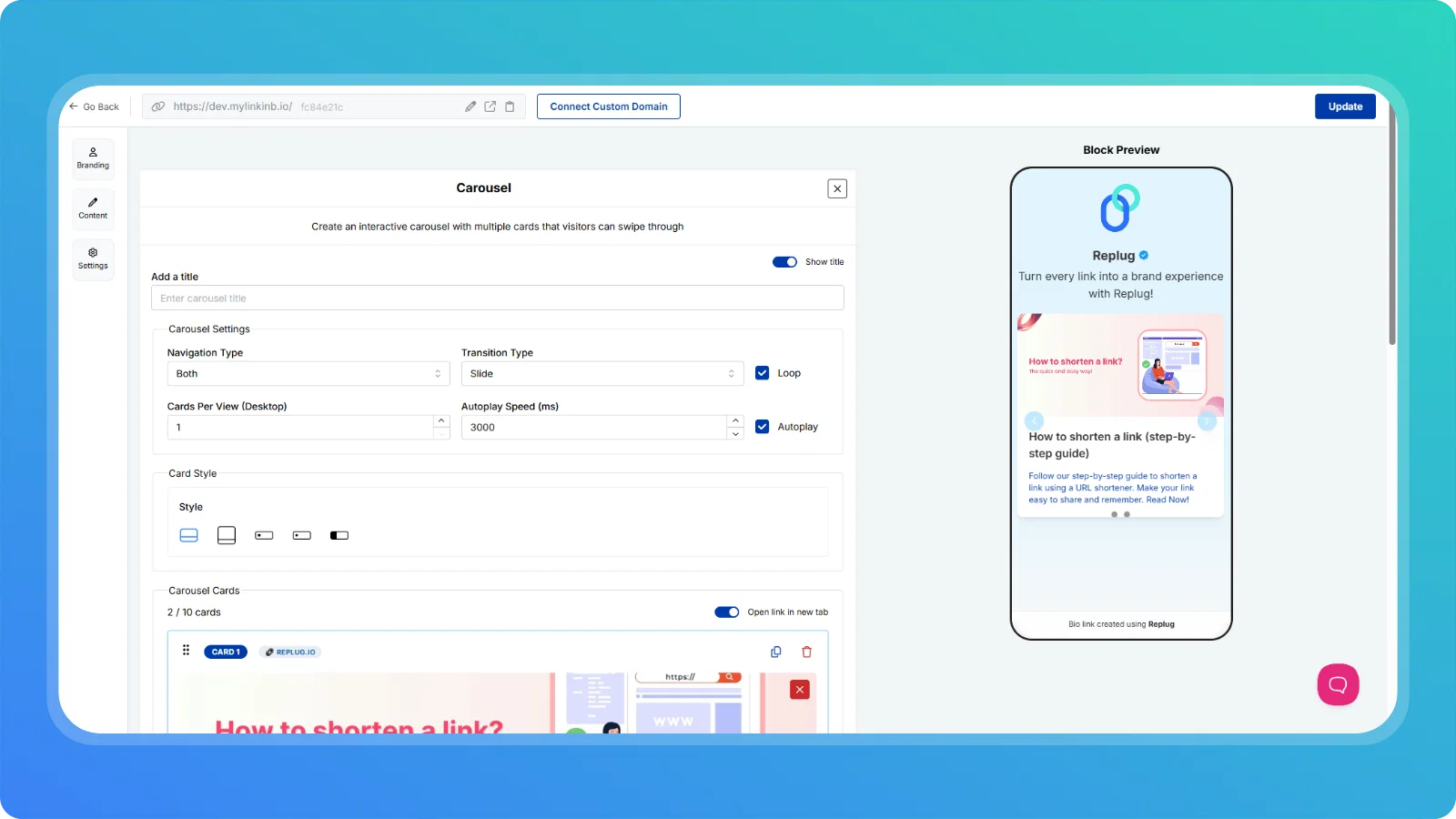Open the Transition Type dropdown
1456x819 pixels.
coord(602,374)
